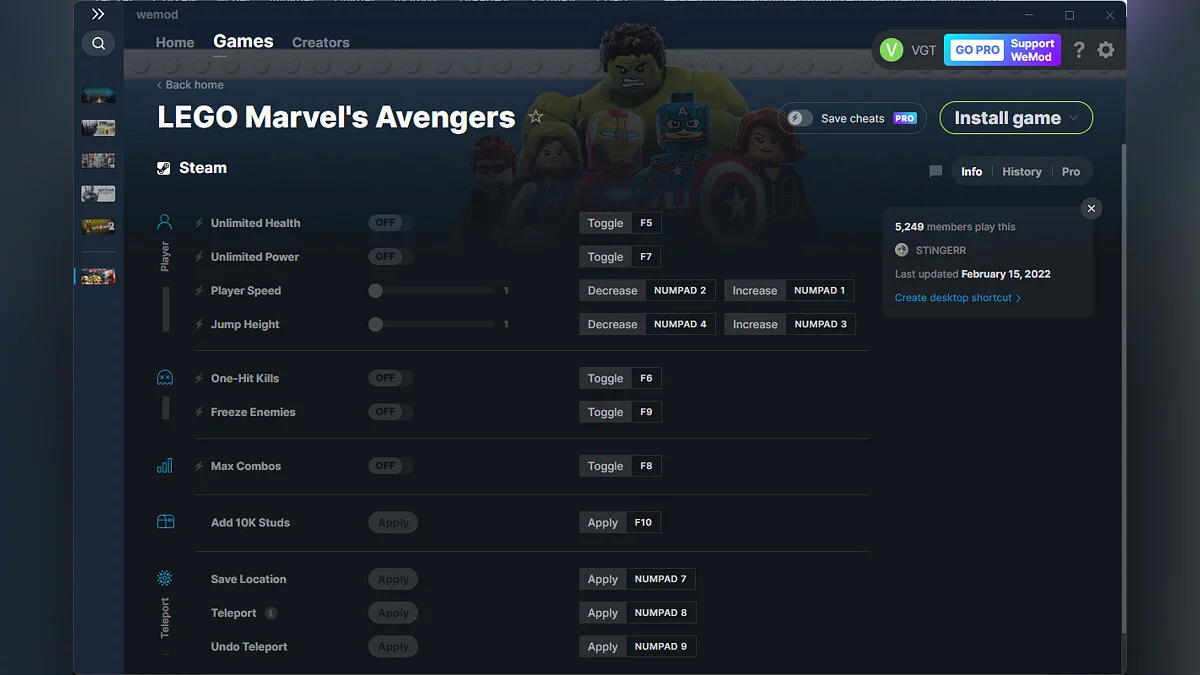Click the F5 hotkey for Unlimited Health

(646, 223)
